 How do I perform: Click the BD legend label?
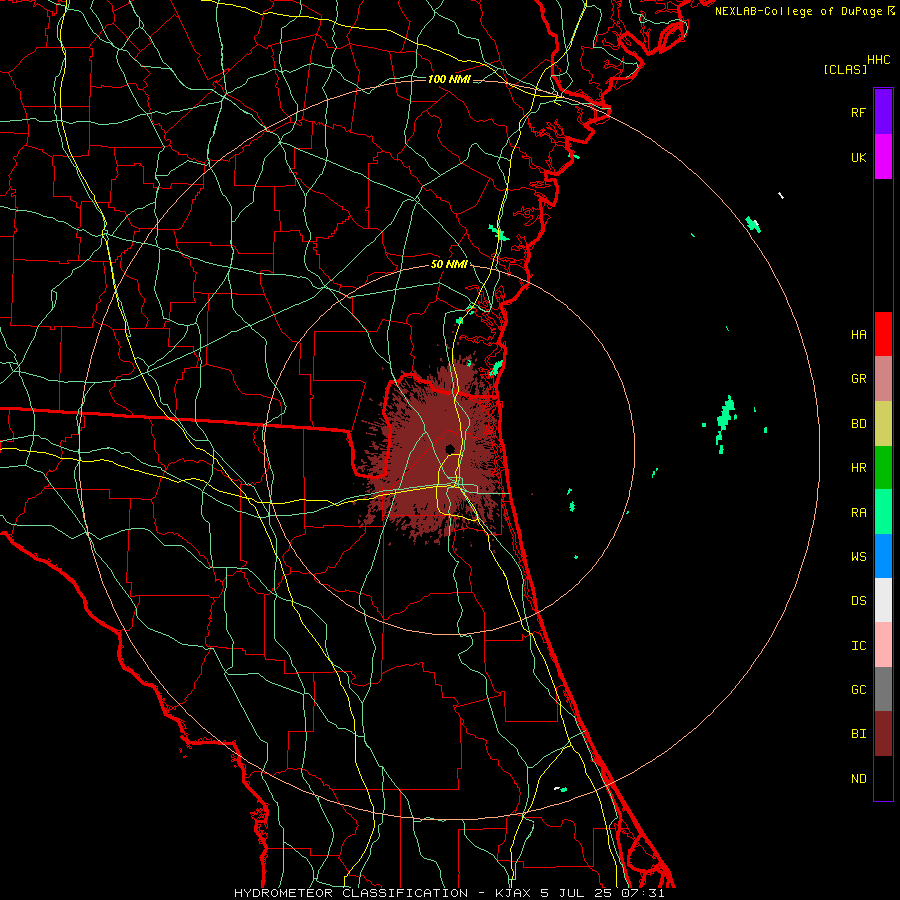858,424
